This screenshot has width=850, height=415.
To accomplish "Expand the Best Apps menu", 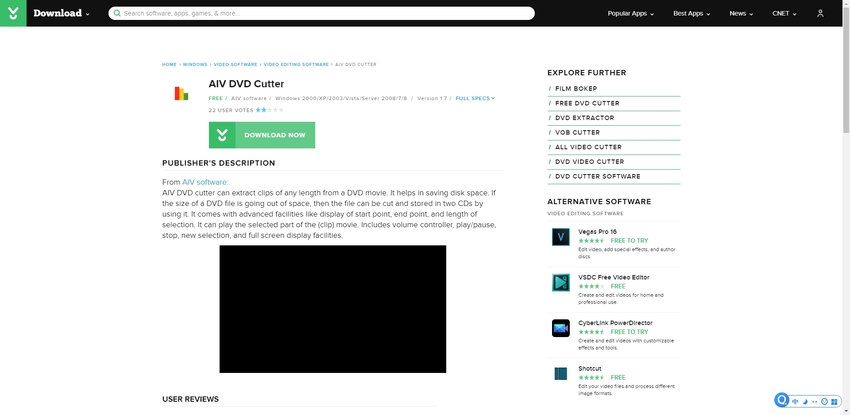I will click(x=692, y=14).
